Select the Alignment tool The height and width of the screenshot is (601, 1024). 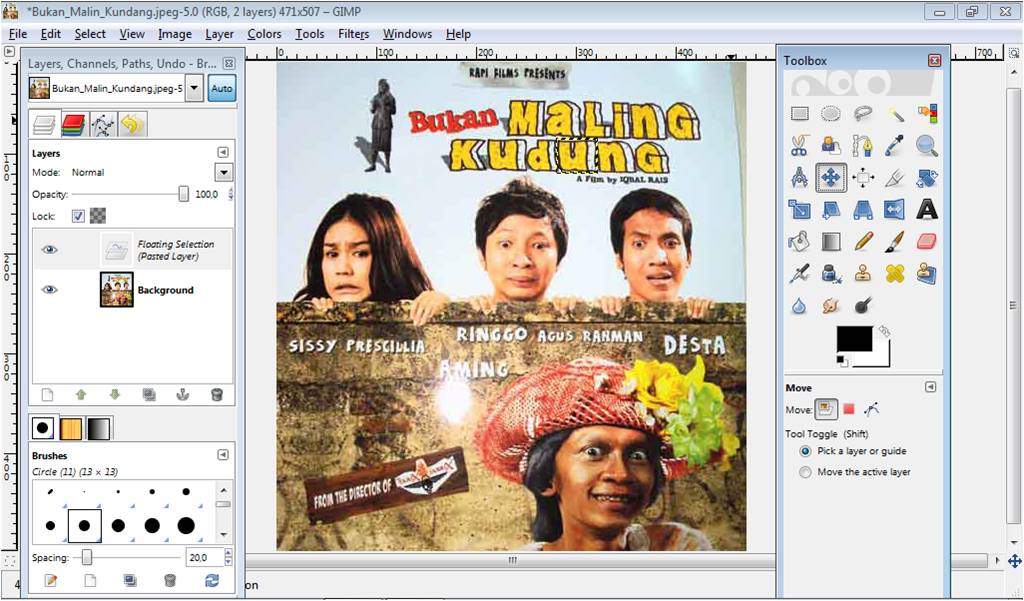point(863,178)
